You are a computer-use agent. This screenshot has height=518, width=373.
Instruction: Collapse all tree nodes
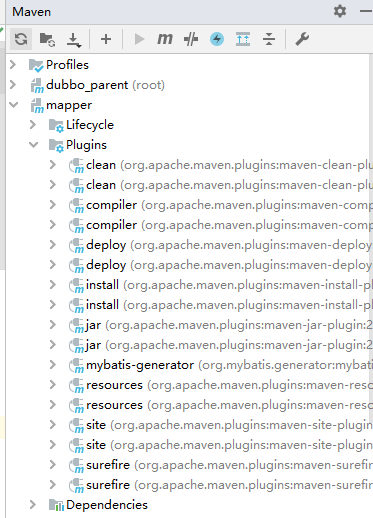coord(269,39)
